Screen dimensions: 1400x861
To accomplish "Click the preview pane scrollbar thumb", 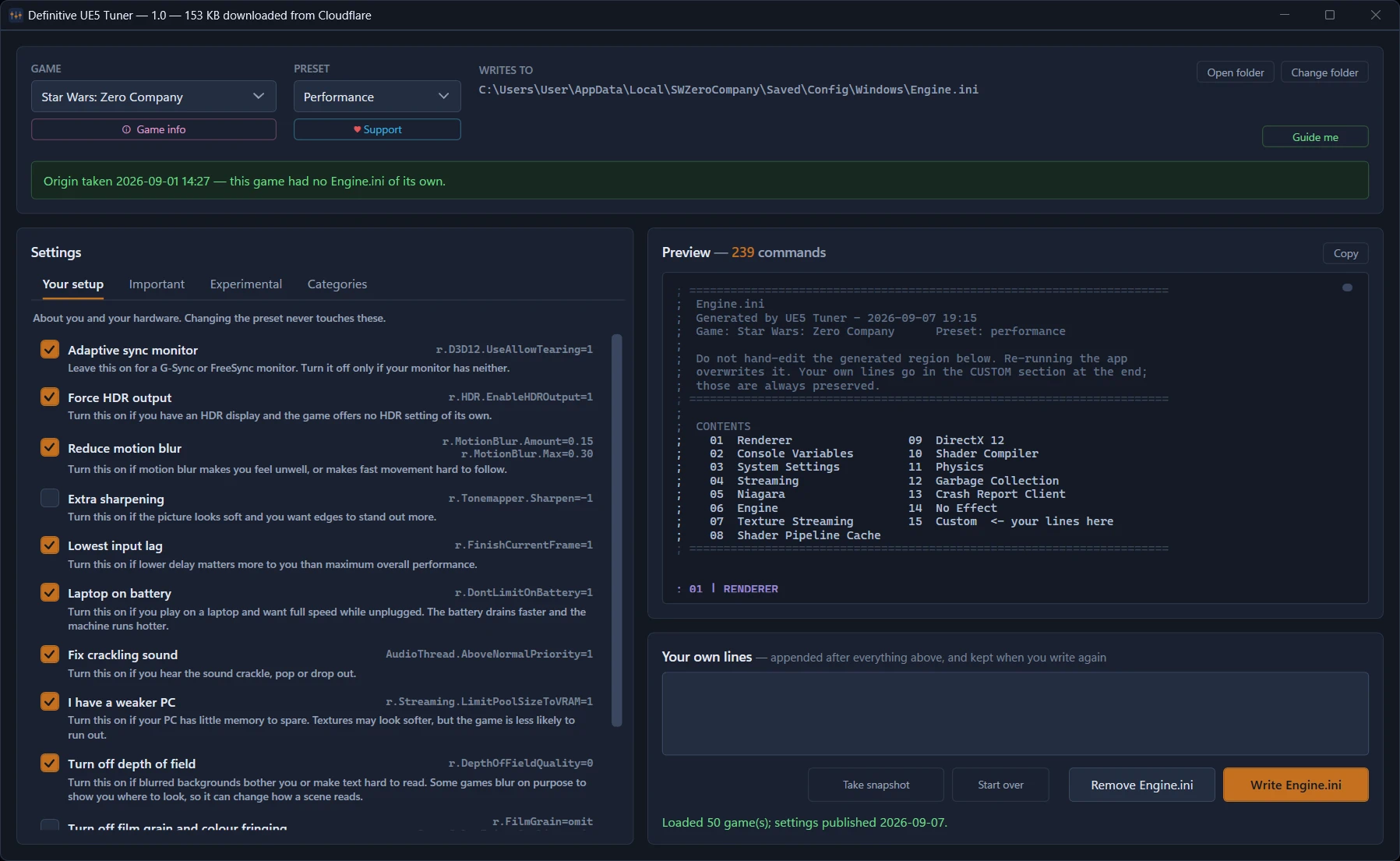I will point(1347,288).
